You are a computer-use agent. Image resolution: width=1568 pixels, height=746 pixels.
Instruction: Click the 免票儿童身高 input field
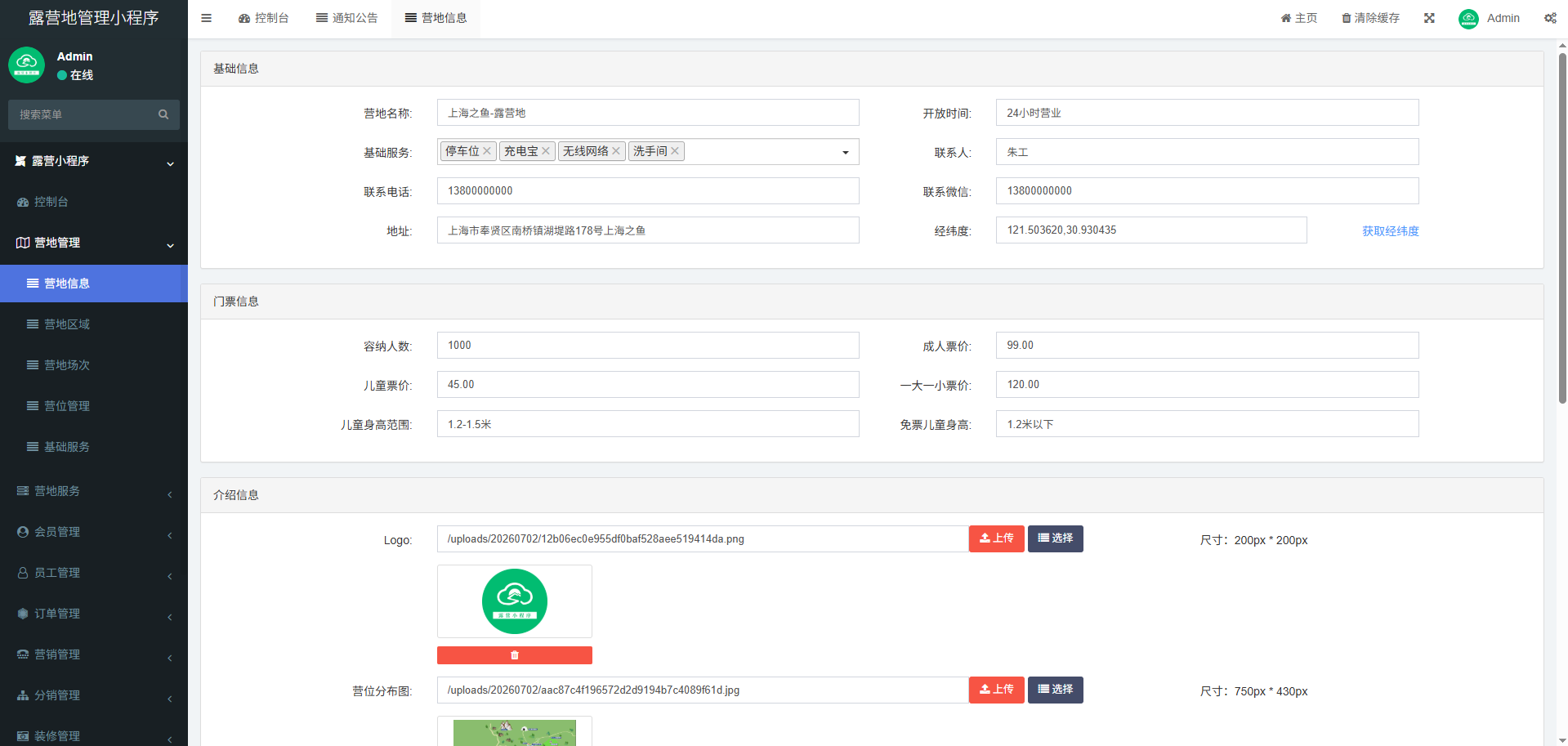[x=1207, y=424]
